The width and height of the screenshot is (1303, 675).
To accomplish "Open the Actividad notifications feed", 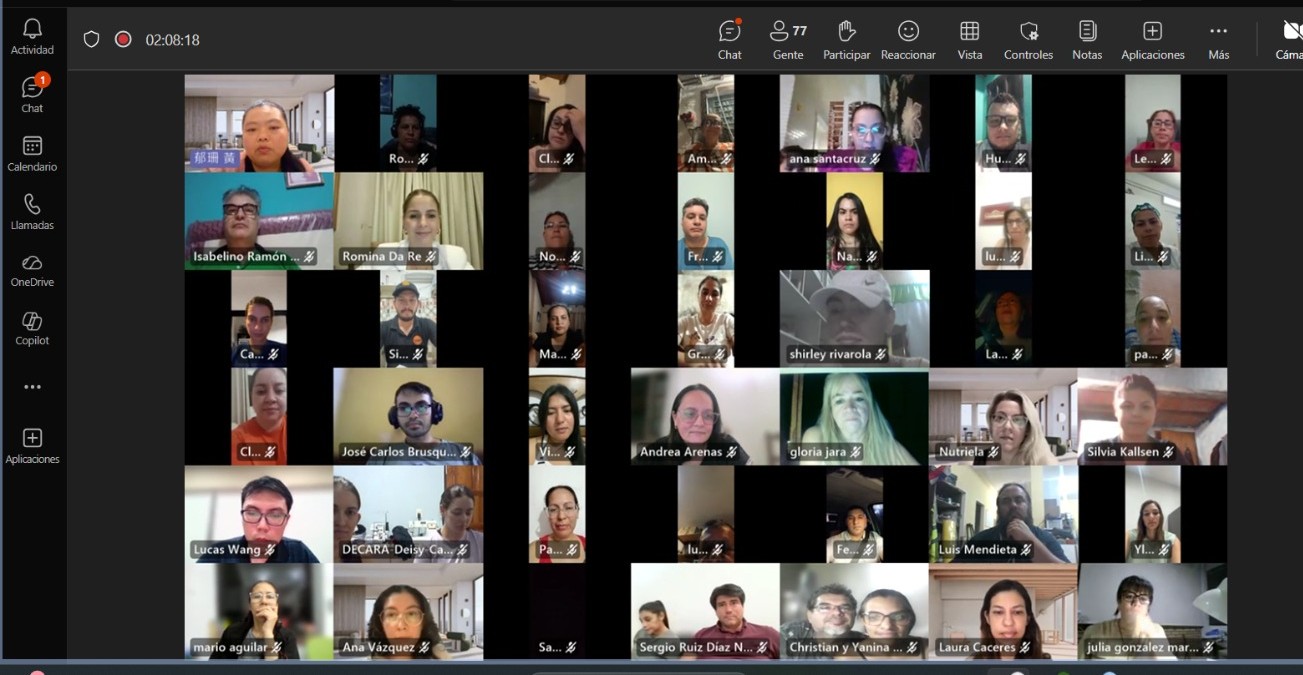I will [x=32, y=37].
